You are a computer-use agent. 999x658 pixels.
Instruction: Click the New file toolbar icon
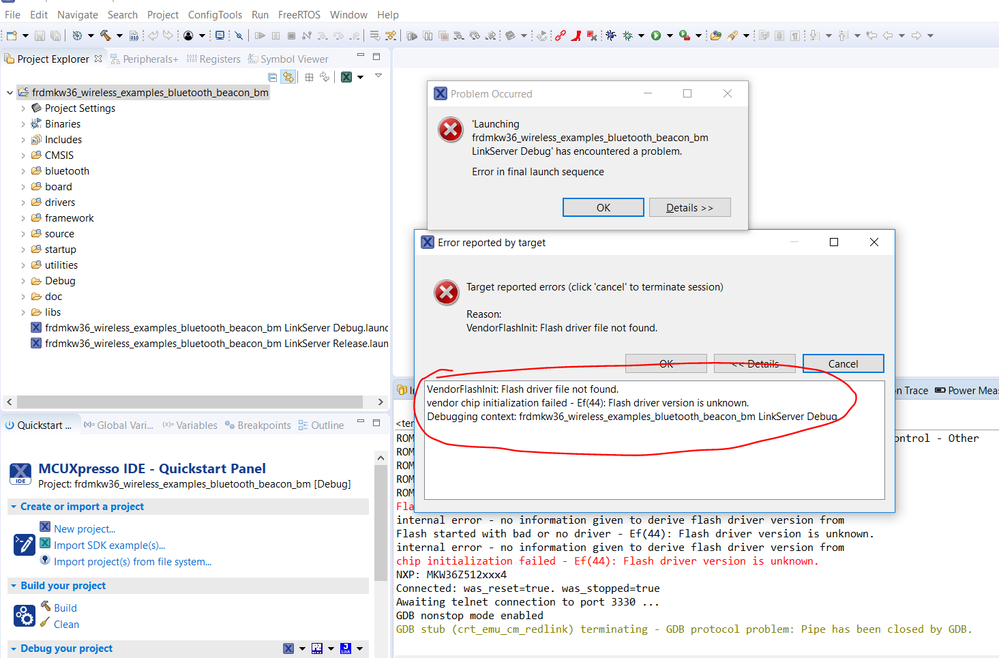11,36
